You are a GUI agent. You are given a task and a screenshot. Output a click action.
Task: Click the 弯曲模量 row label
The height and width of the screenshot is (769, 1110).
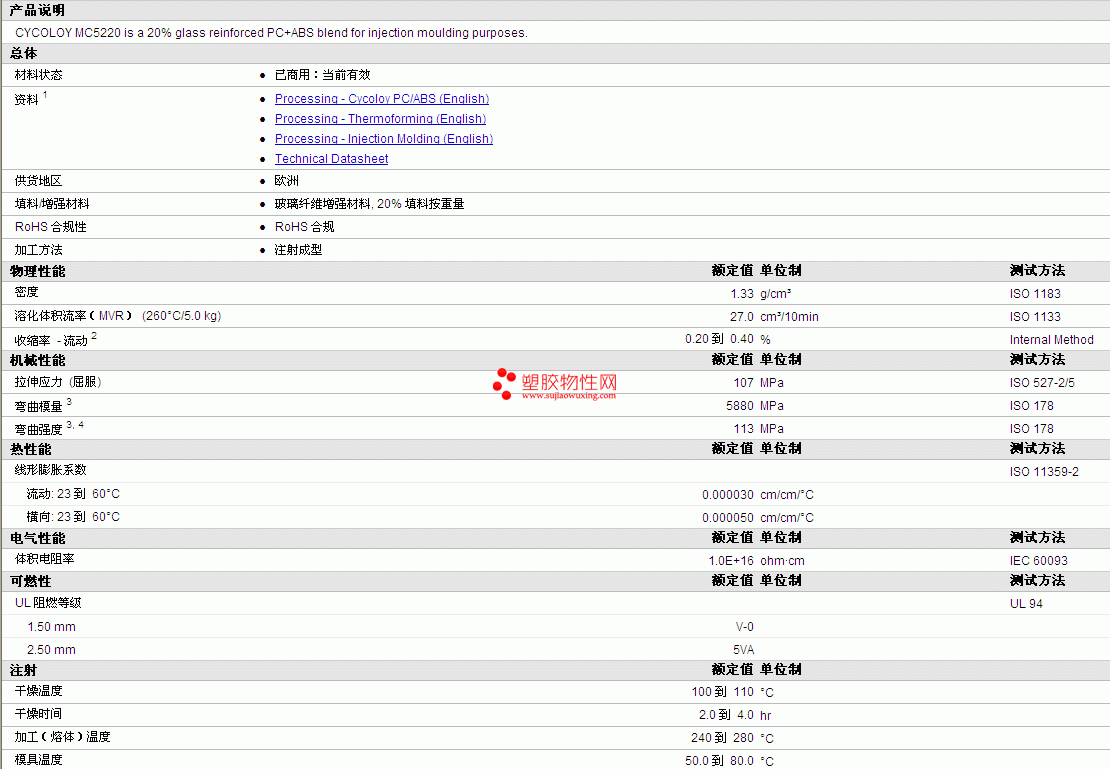point(38,406)
